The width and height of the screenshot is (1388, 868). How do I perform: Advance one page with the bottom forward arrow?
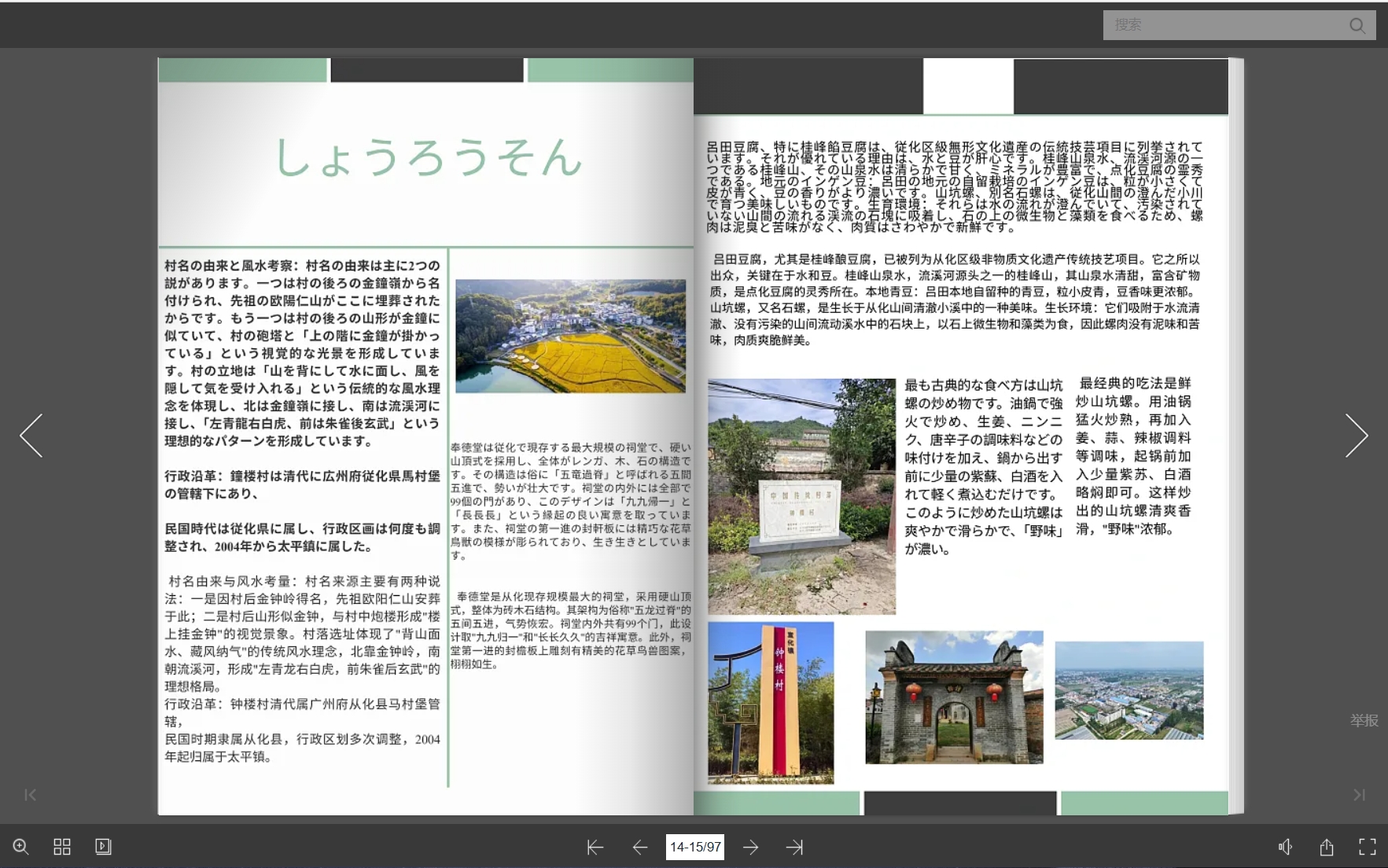[x=751, y=847]
